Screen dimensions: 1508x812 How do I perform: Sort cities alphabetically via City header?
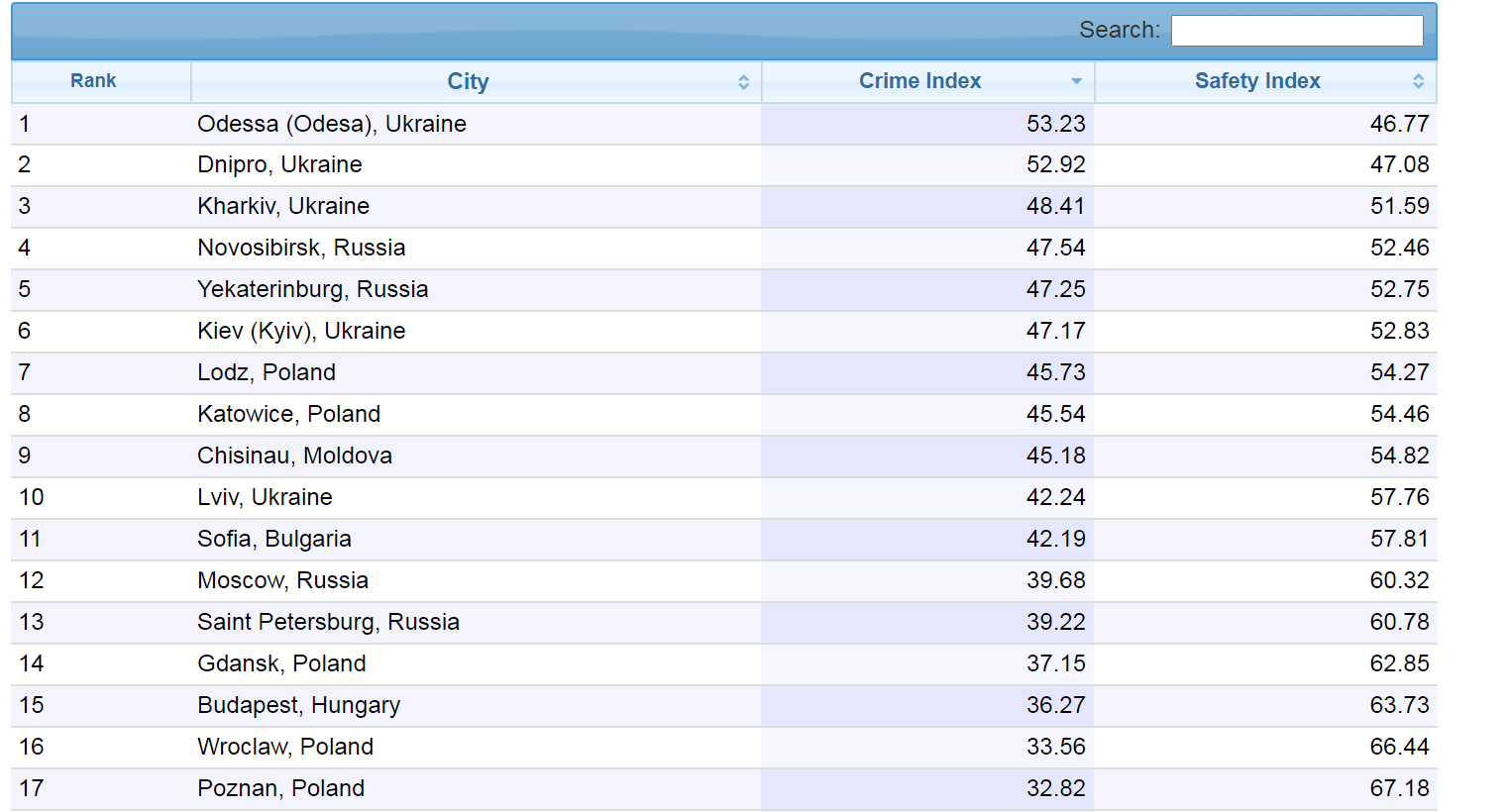(x=467, y=81)
